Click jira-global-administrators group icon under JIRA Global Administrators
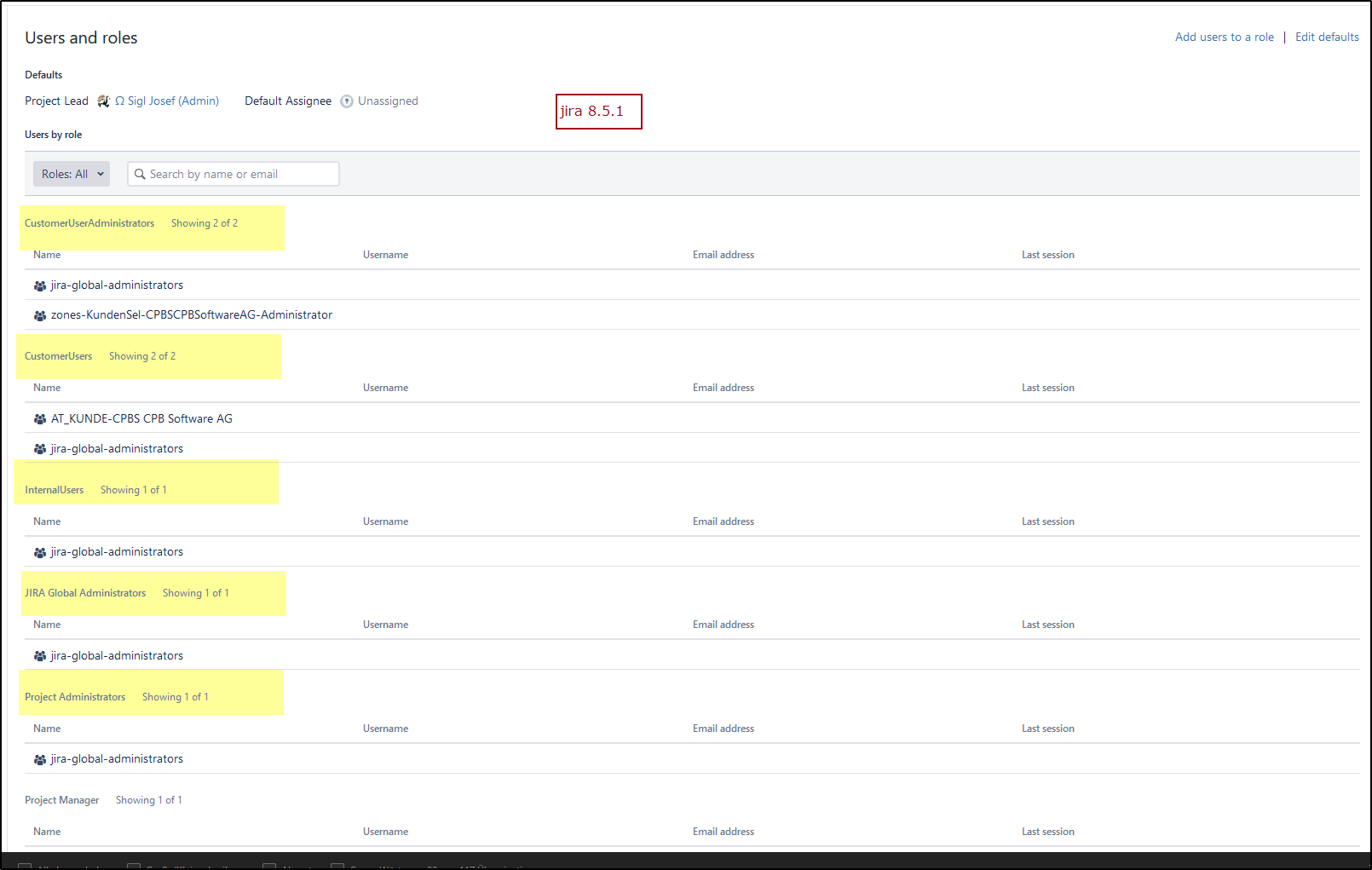 (40, 656)
